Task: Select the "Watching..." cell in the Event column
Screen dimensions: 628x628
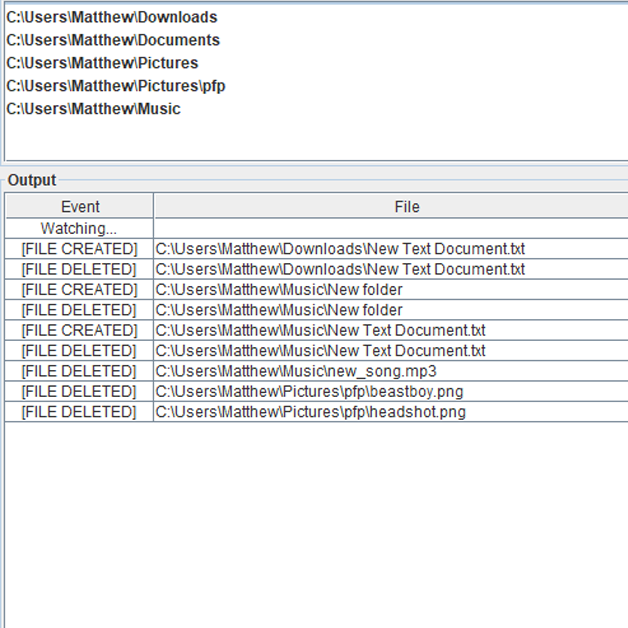Action: (79, 229)
